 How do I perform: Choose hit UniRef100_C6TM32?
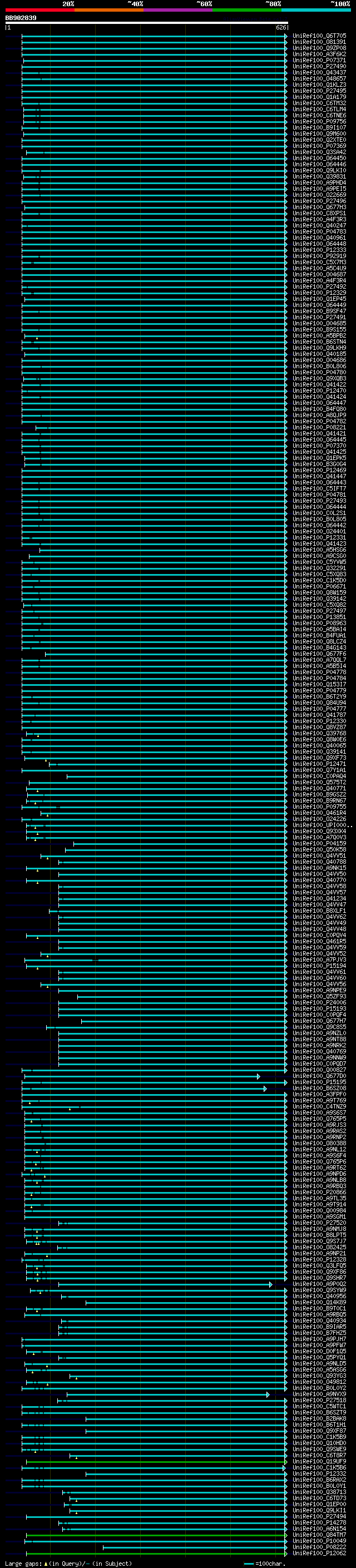319,103
